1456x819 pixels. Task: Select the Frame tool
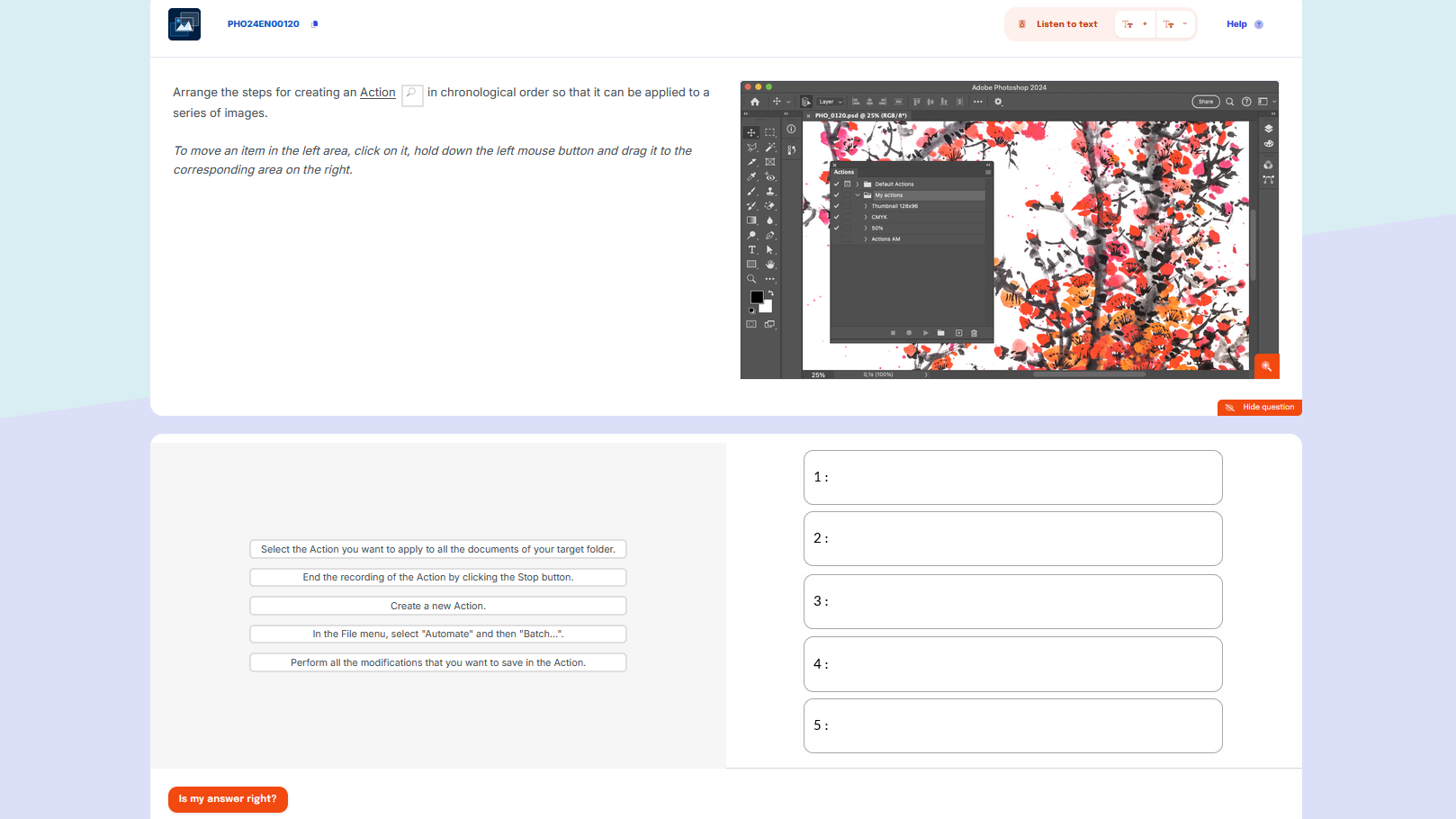click(770, 162)
